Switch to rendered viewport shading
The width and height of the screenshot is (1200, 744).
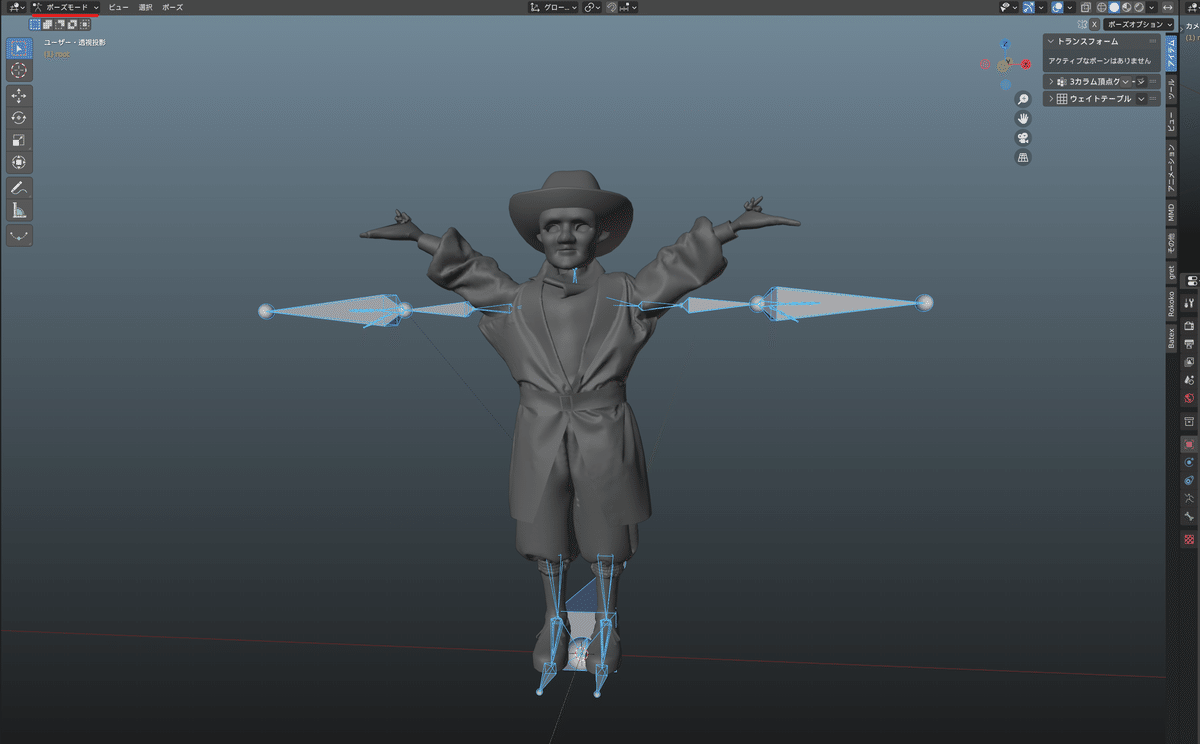1138,7
